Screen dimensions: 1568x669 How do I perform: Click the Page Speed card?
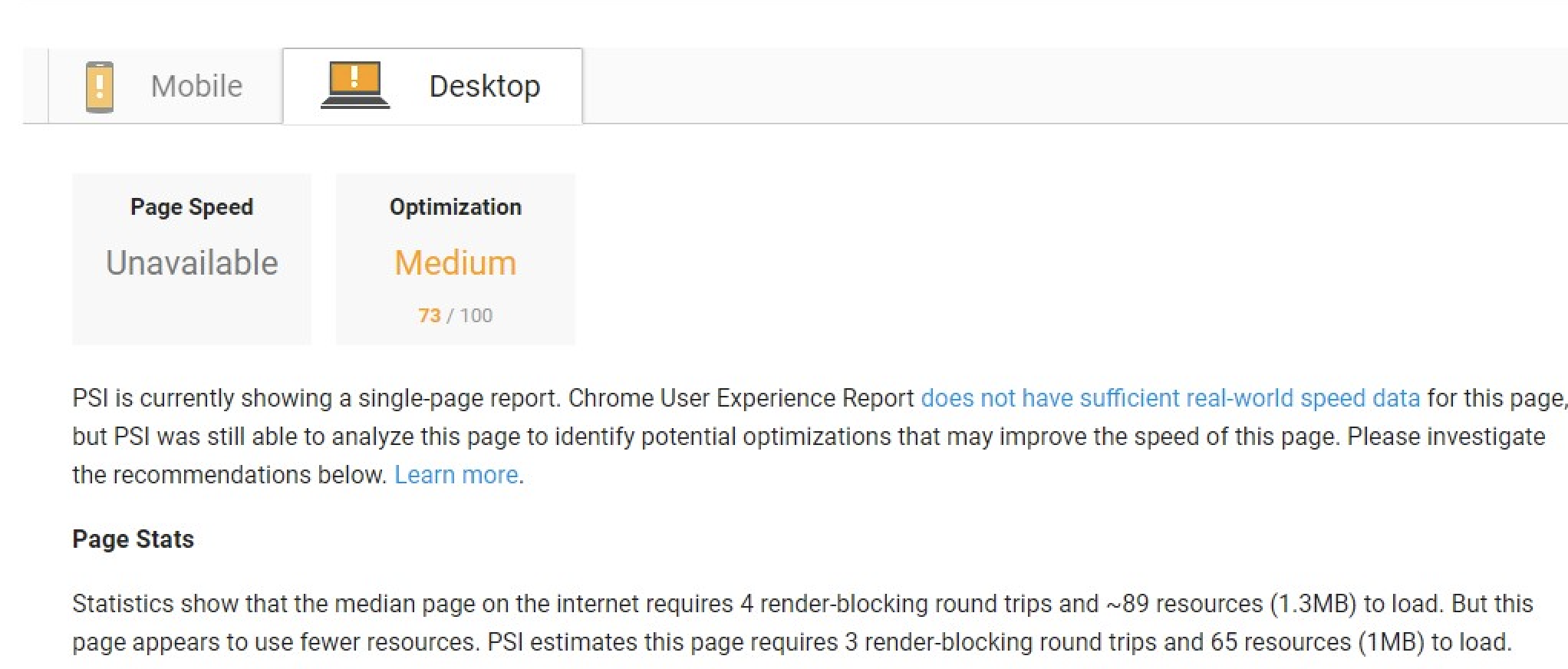[x=192, y=259]
